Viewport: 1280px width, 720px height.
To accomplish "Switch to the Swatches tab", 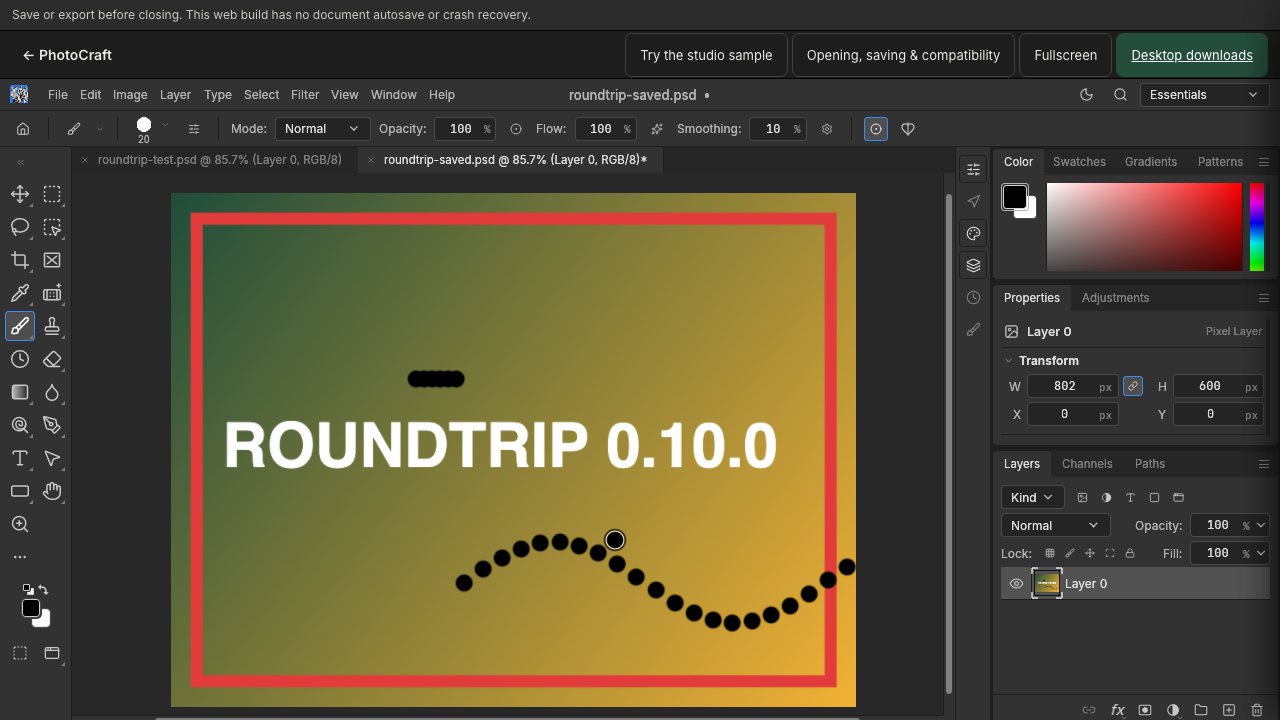I will (1079, 162).
